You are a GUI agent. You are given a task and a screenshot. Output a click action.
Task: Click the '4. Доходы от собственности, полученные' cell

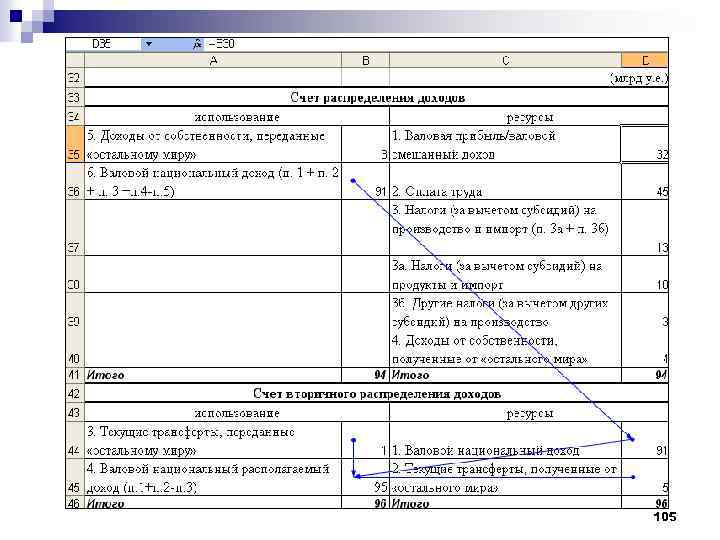pyautogui.click(x=505, y=349)
